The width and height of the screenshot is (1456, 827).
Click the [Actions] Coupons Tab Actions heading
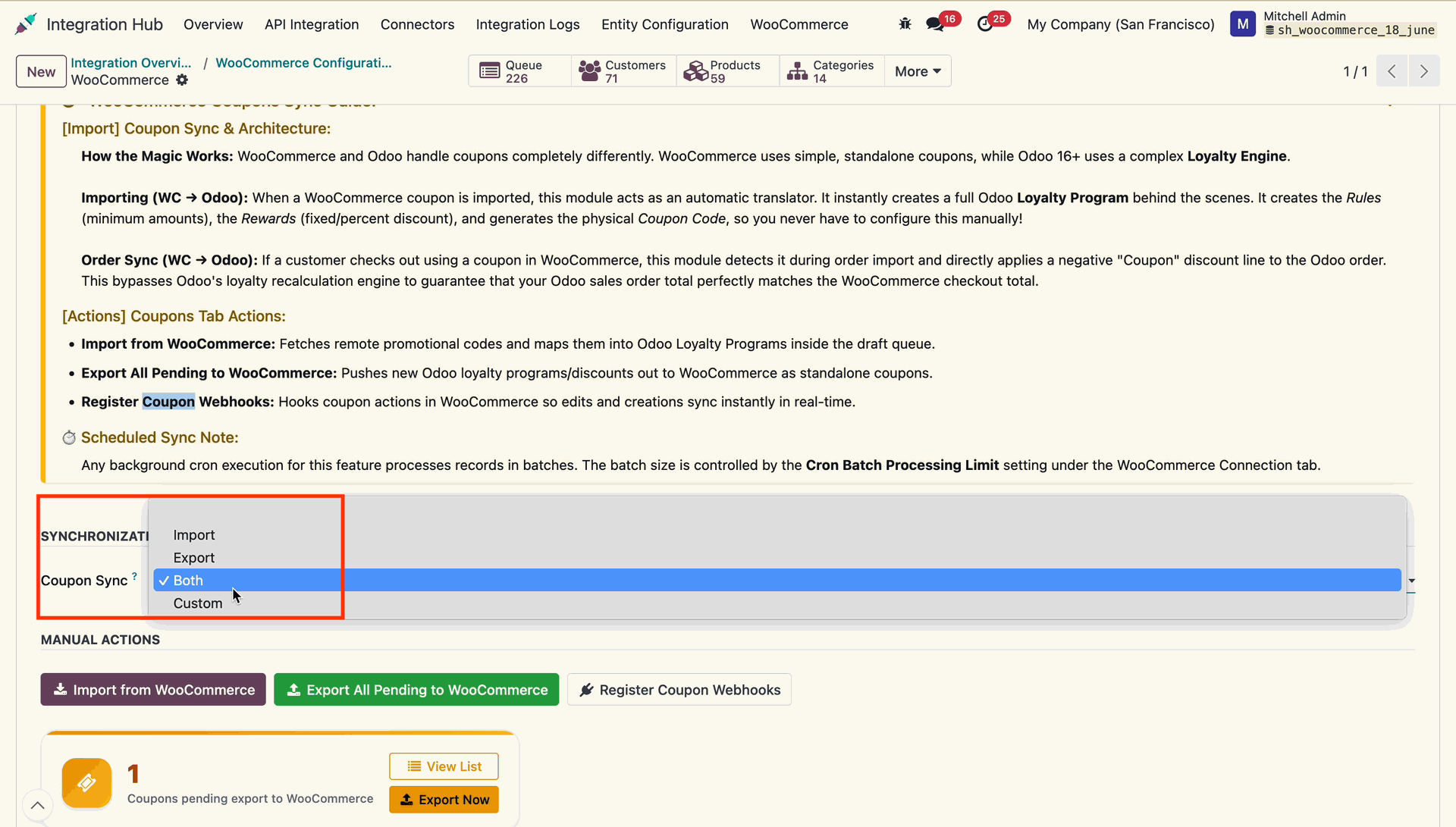174,316
